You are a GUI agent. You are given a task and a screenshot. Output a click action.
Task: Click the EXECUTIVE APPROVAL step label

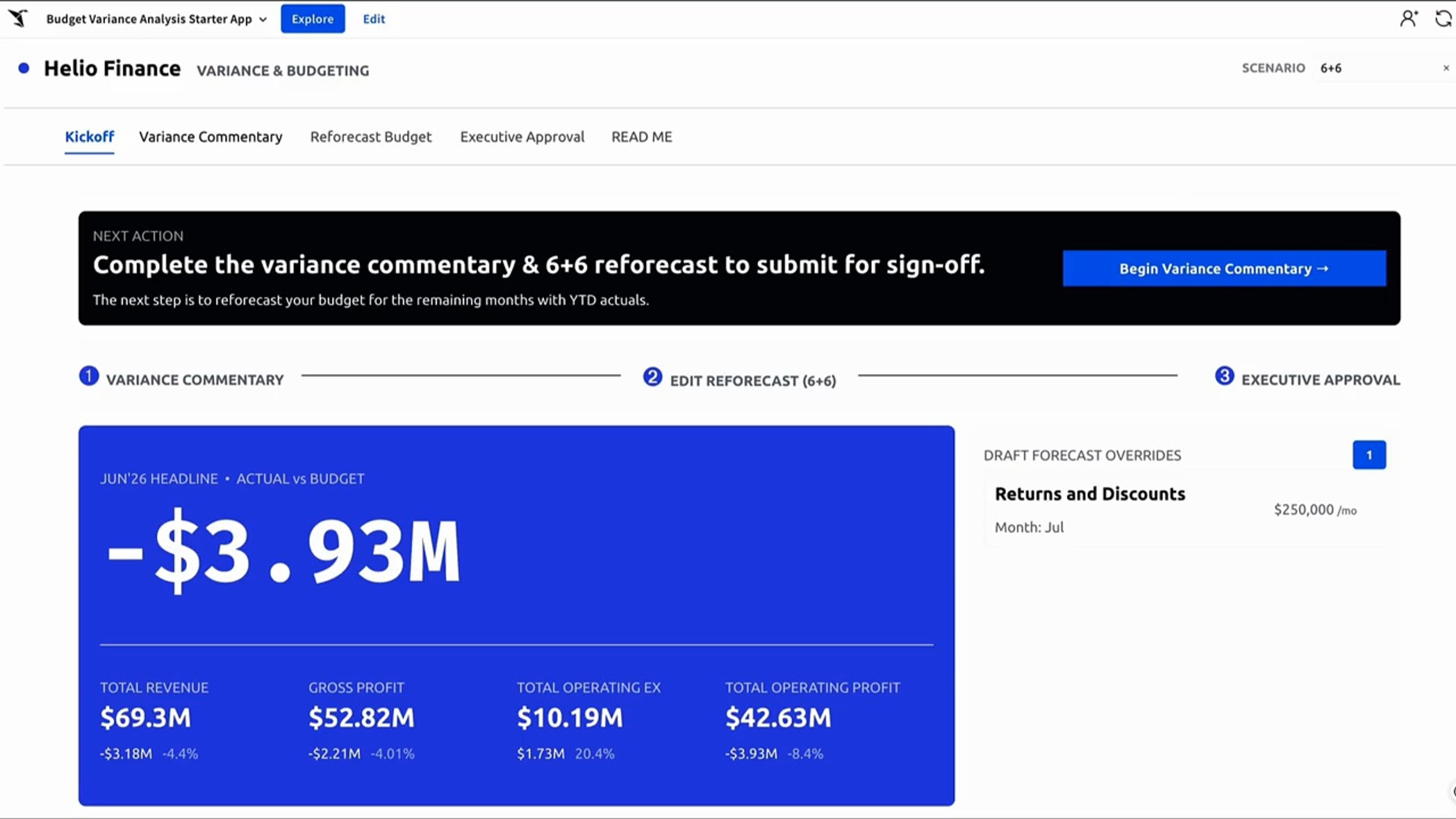tap(1320, 380)
